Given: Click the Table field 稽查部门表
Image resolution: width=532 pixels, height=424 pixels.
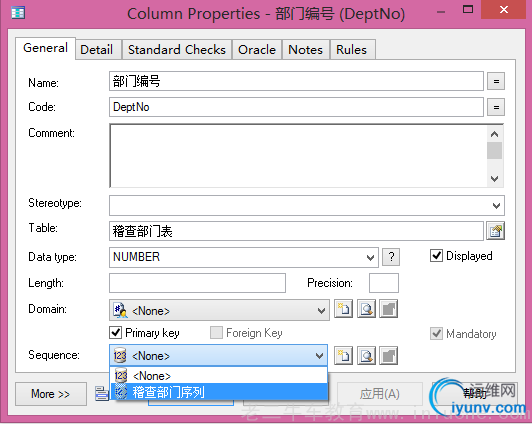Looking at the screenshot, I should (x=296, y=231).
